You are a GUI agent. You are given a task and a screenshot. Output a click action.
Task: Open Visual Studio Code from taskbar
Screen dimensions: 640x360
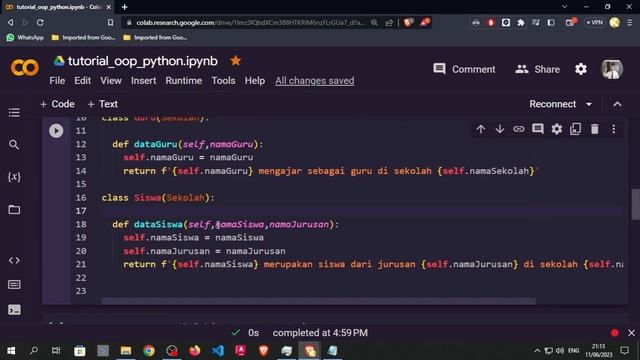click(x=218, y=351)
